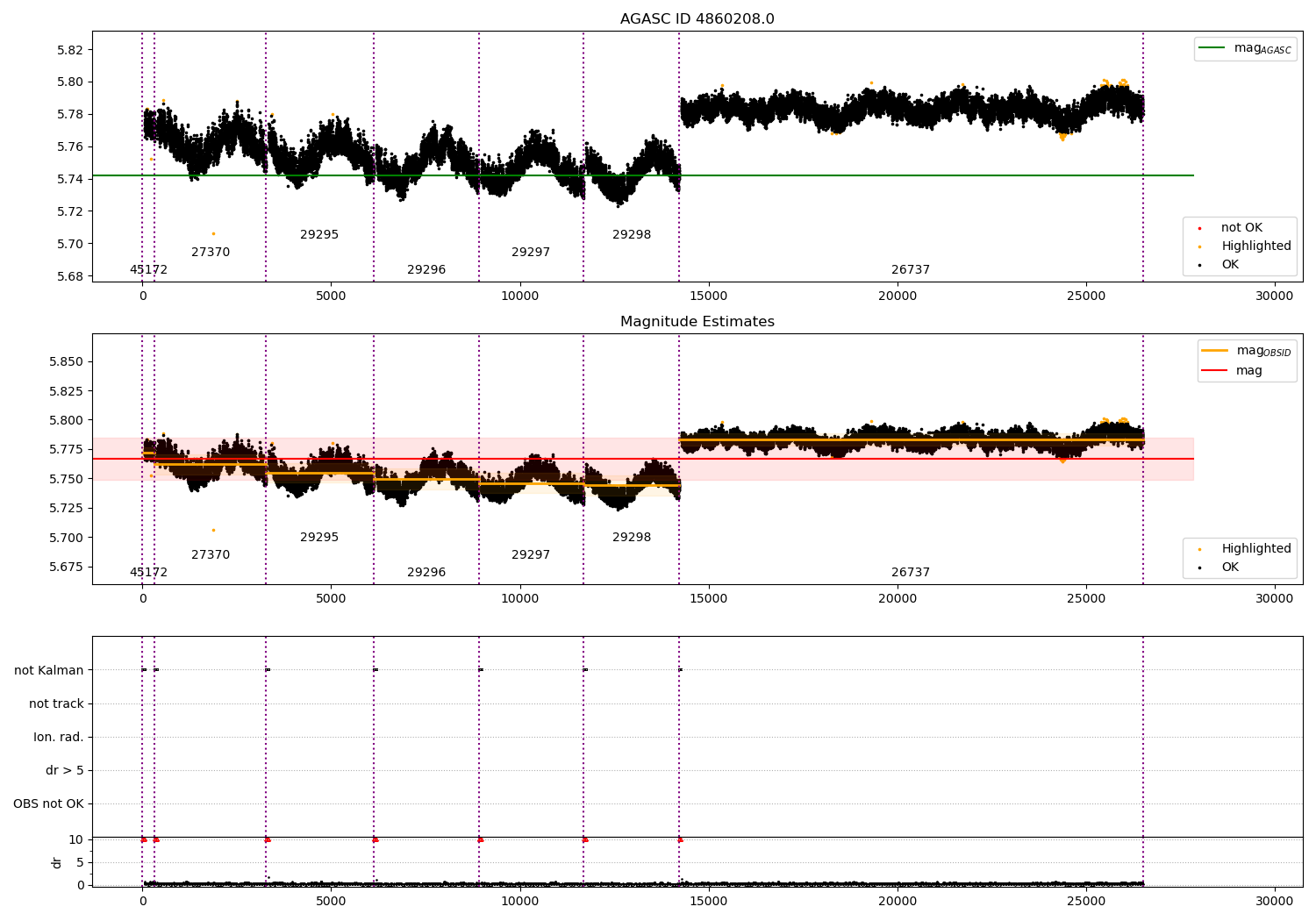Click the 5.850 y-axis tick label
The image size is (1316, 921).
[x=65, y=362]
